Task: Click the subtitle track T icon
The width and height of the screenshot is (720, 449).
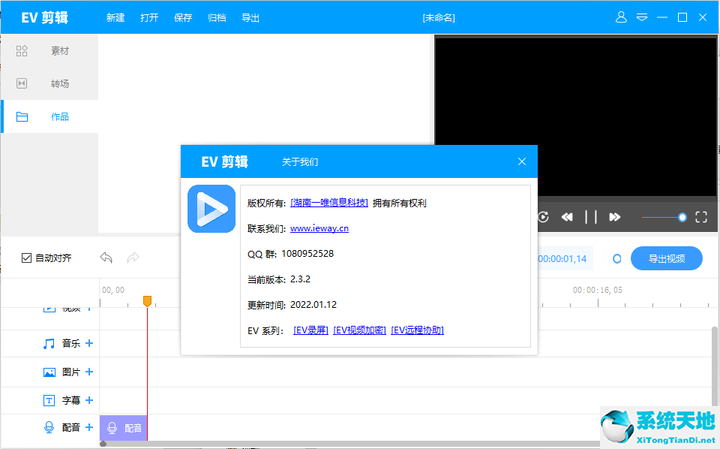Action: point(49,400)
